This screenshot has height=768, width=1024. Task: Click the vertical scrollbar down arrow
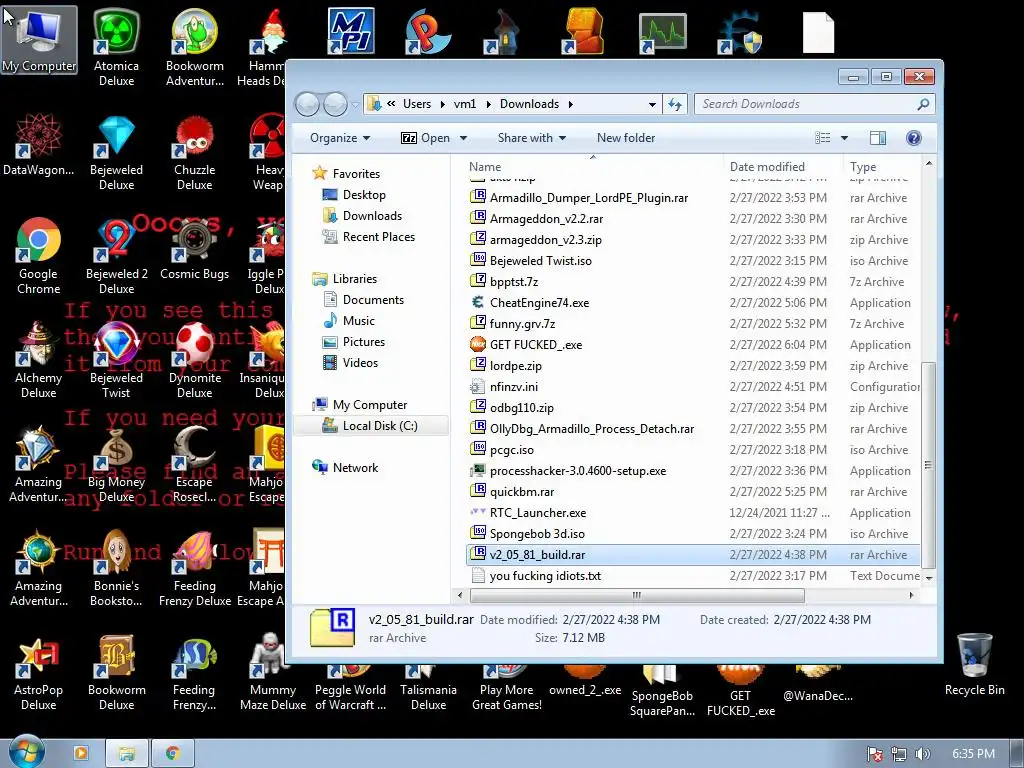929,578
